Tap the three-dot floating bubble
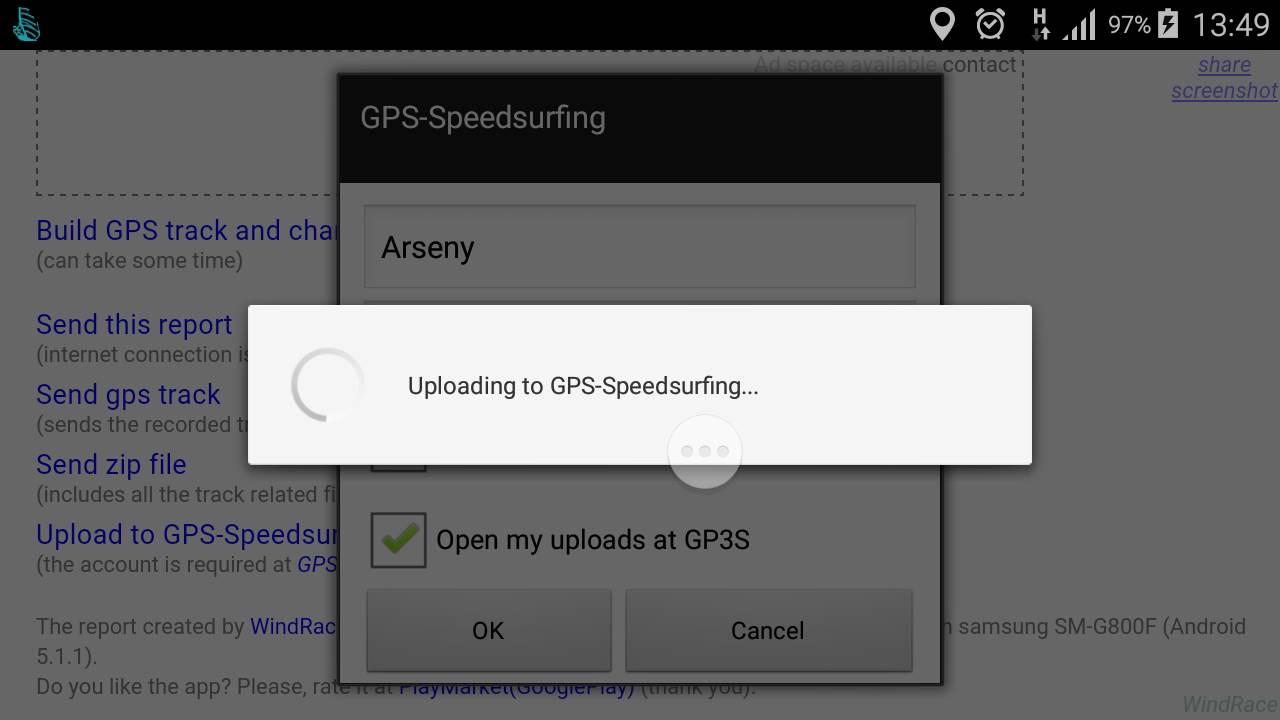Viewport: 1280px width, 720px height. [x=705, y=452]
